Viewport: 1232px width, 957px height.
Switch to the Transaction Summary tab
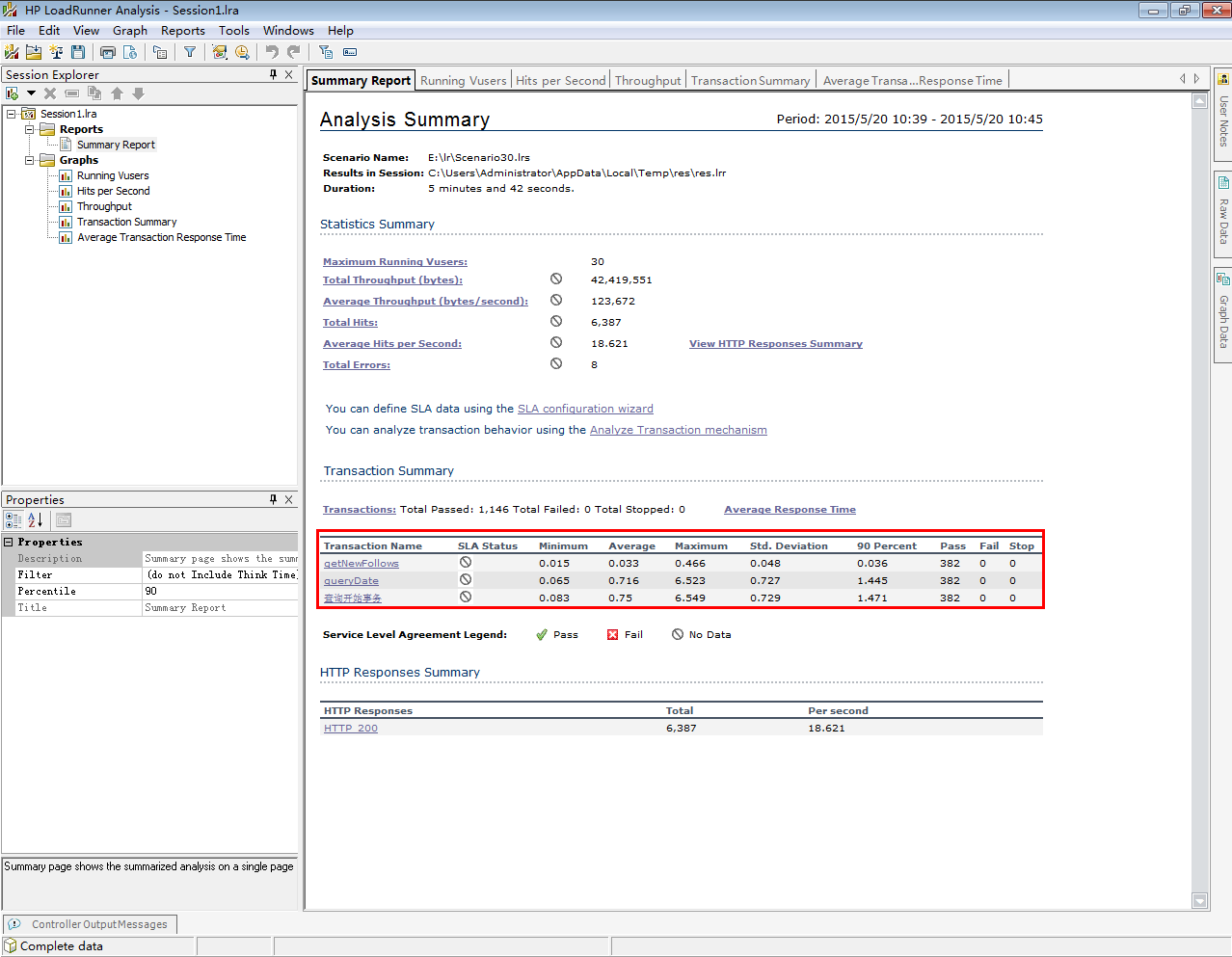click(x=751, y=81)
